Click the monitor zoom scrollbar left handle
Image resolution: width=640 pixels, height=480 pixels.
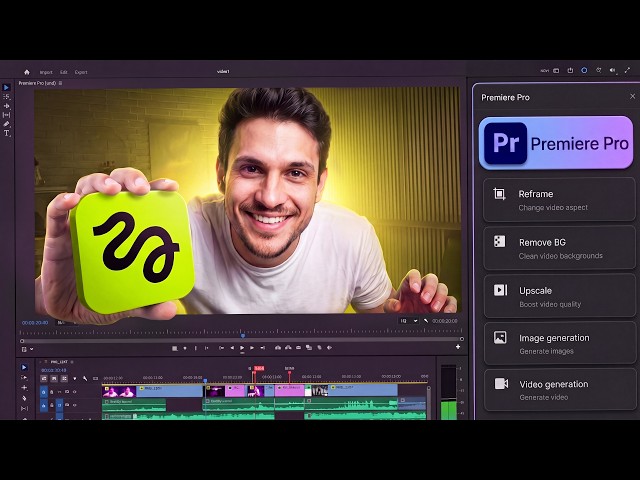coord(22,341)
